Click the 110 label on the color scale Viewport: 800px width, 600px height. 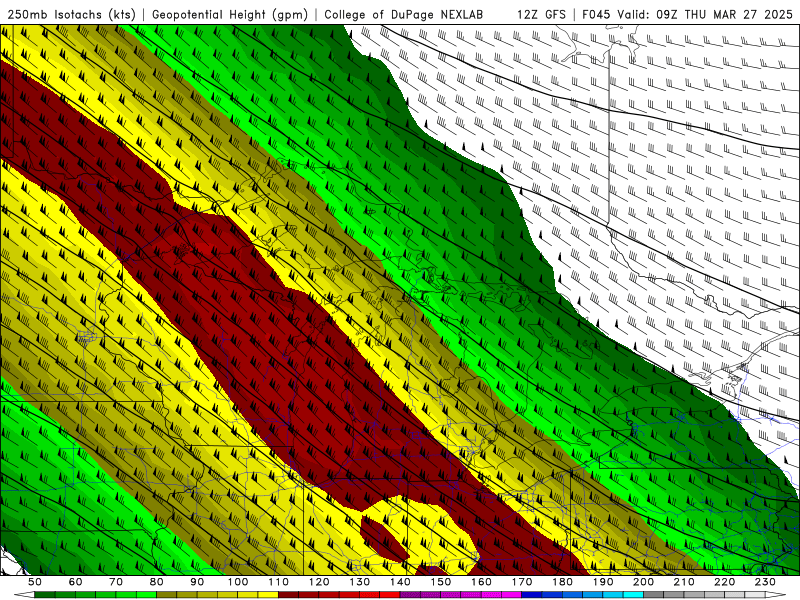click(278, 582)
